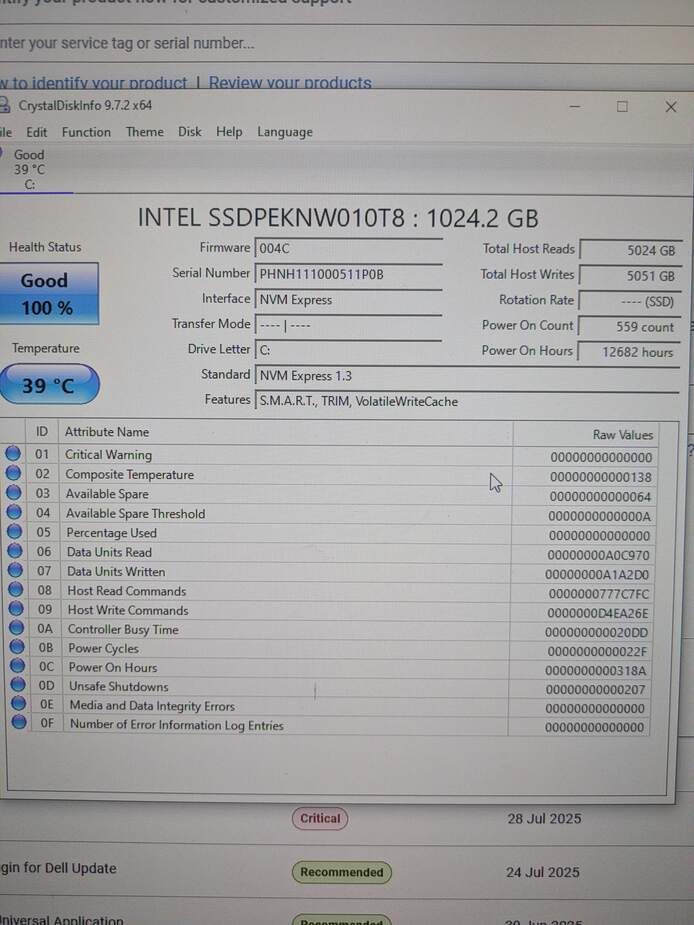Viewport: 694px width, 925px height.
Task: Open the Function menu
Action: point(86,132)
